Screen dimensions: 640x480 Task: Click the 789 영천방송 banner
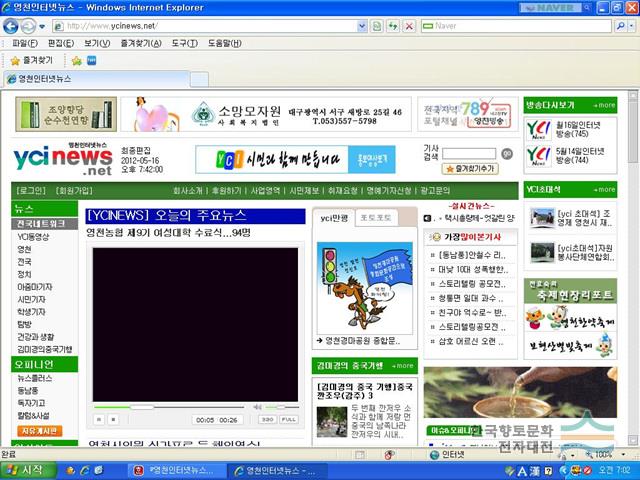tap(467, 114)
